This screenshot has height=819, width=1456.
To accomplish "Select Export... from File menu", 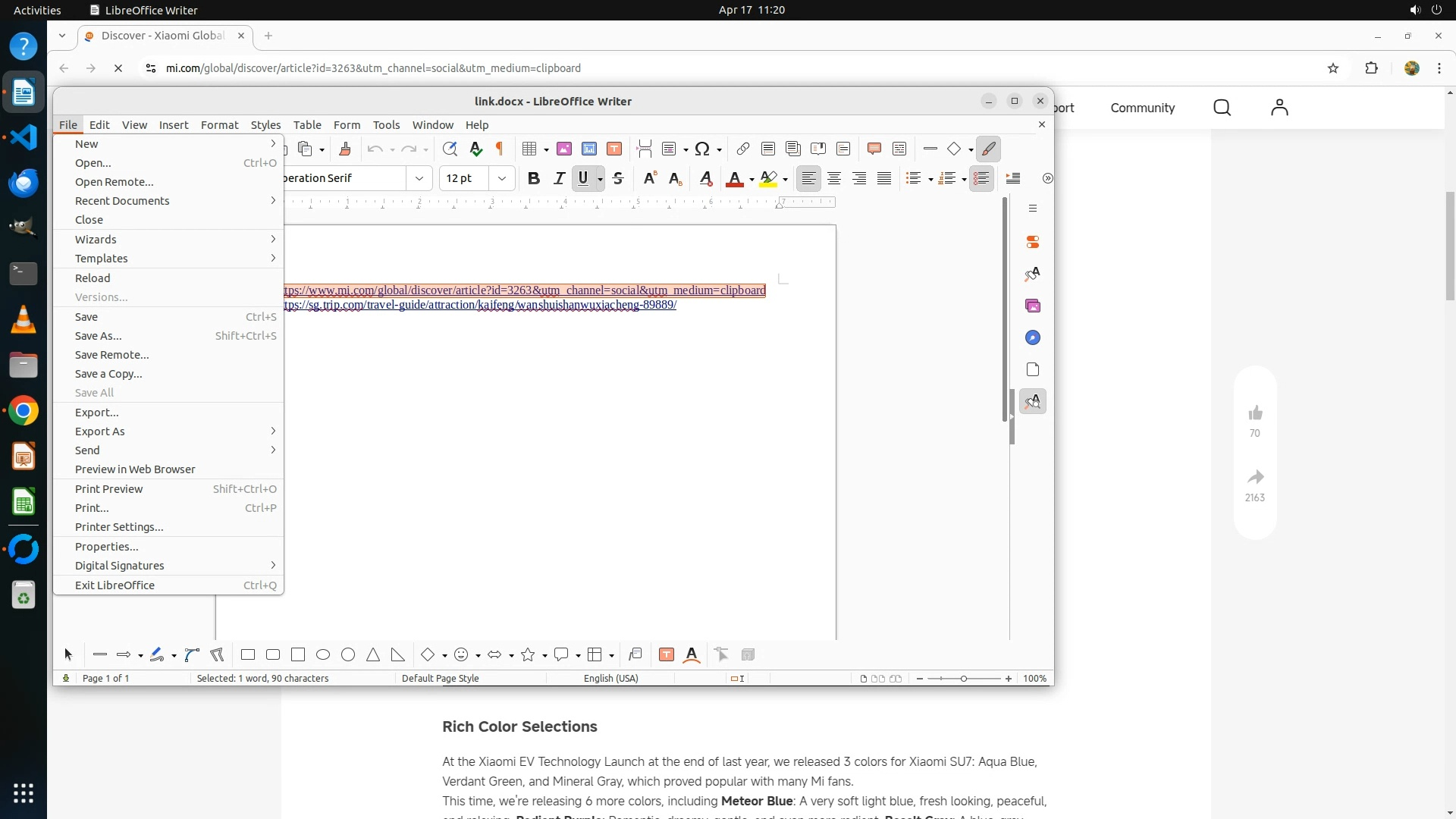I will [x=96, y=413].
